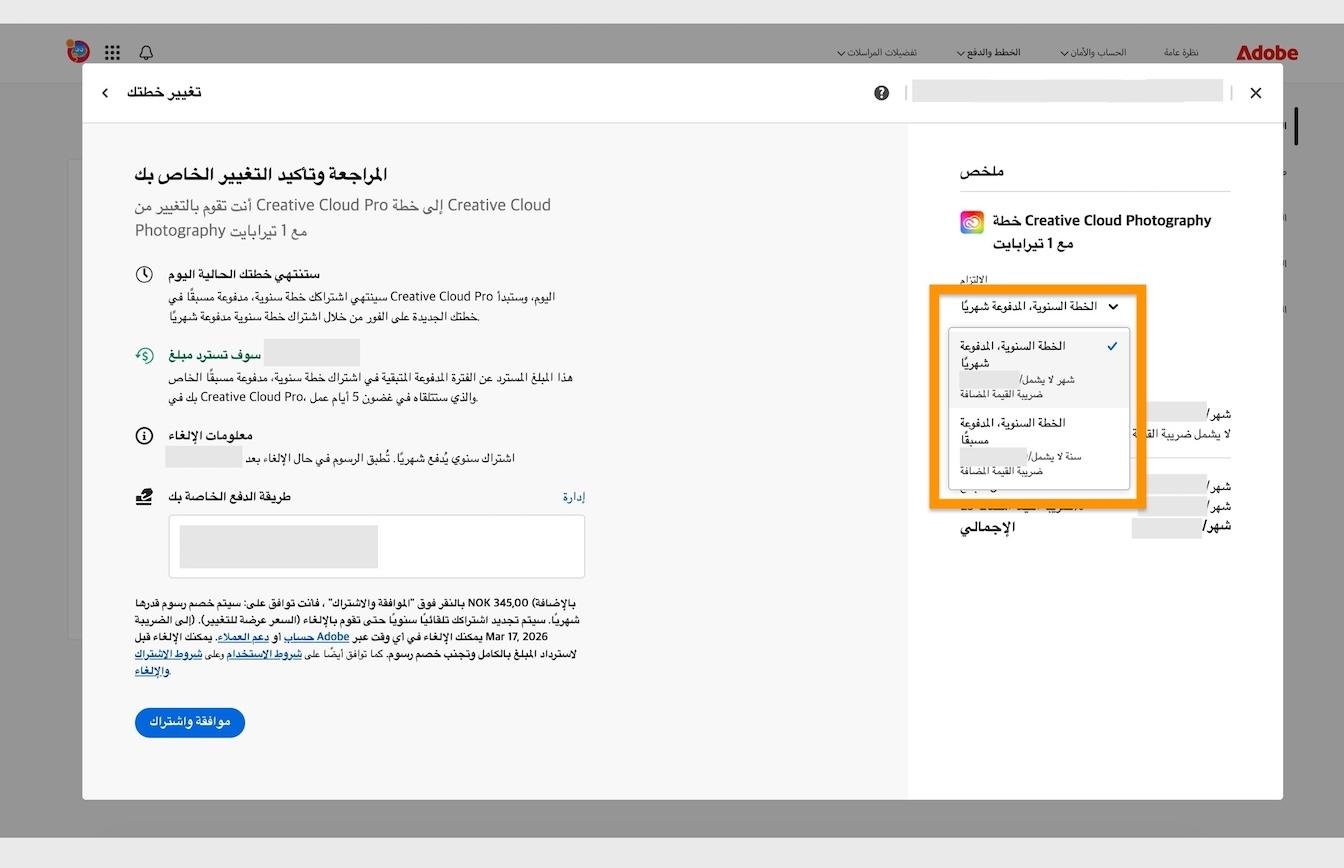Click the help question mark icon
This screenshot has width=1344, height=868.
point(881,92)
